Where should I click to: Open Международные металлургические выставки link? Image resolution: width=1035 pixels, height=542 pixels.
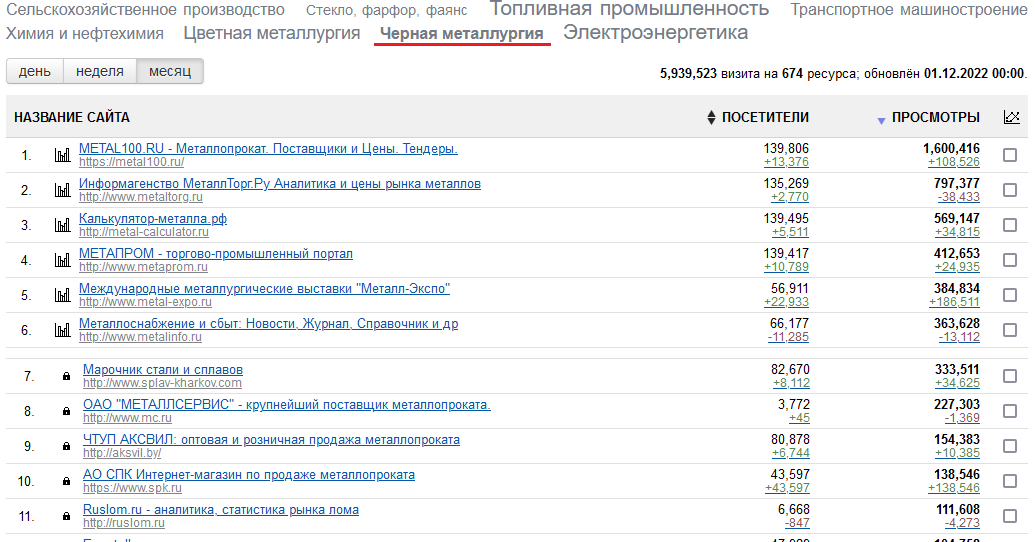[264, 288]
